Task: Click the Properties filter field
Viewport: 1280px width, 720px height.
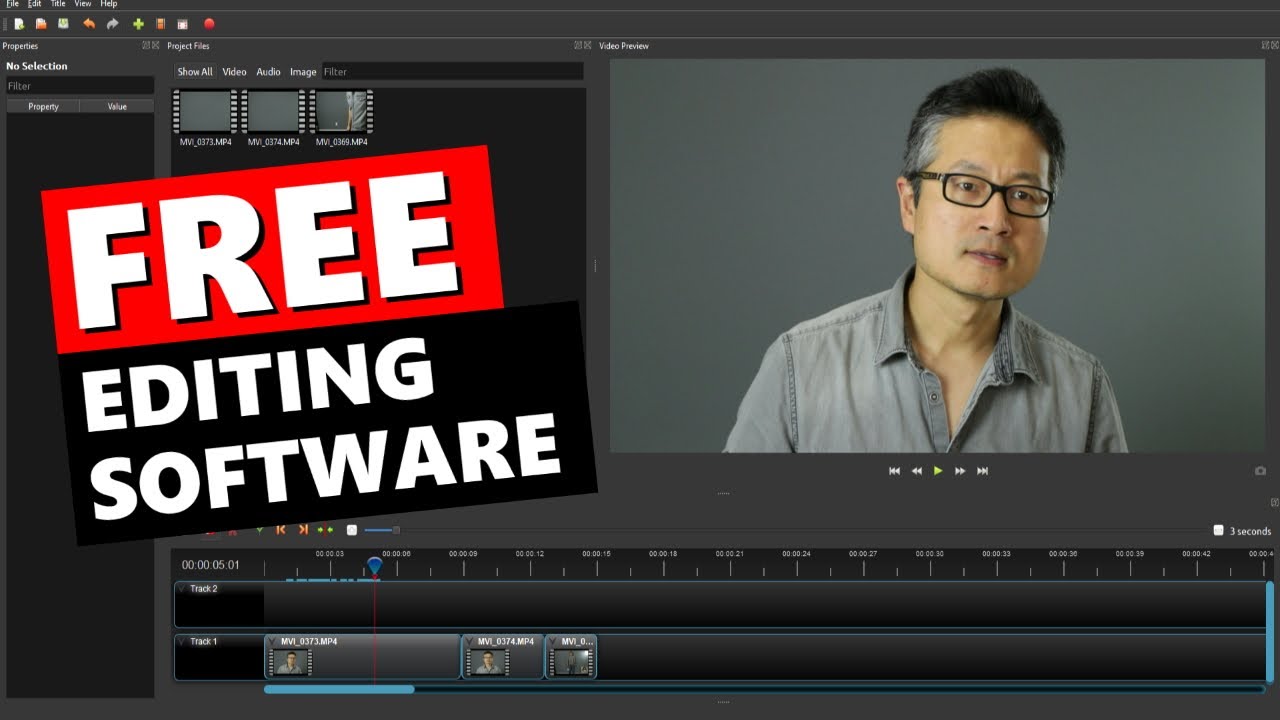Action: coord(80,86)
